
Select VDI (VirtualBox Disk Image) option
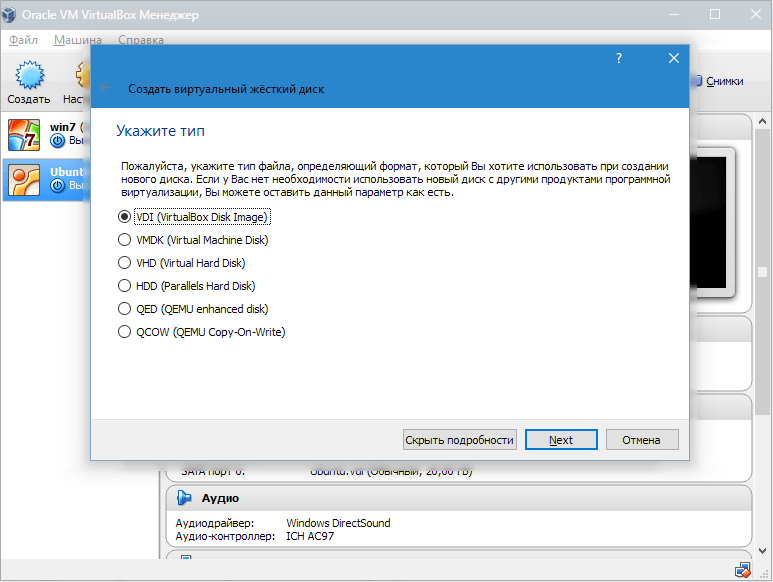click(x=125, y=217)
